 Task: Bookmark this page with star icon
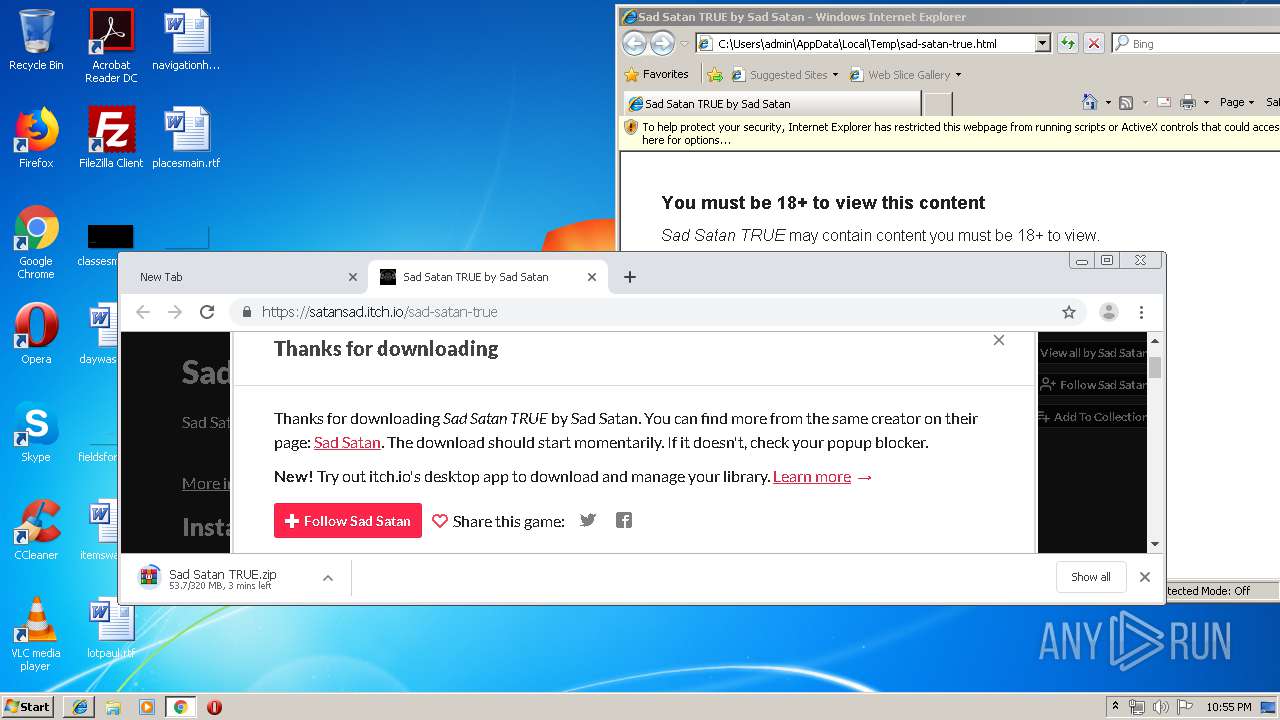click(x=1069, y=312)
